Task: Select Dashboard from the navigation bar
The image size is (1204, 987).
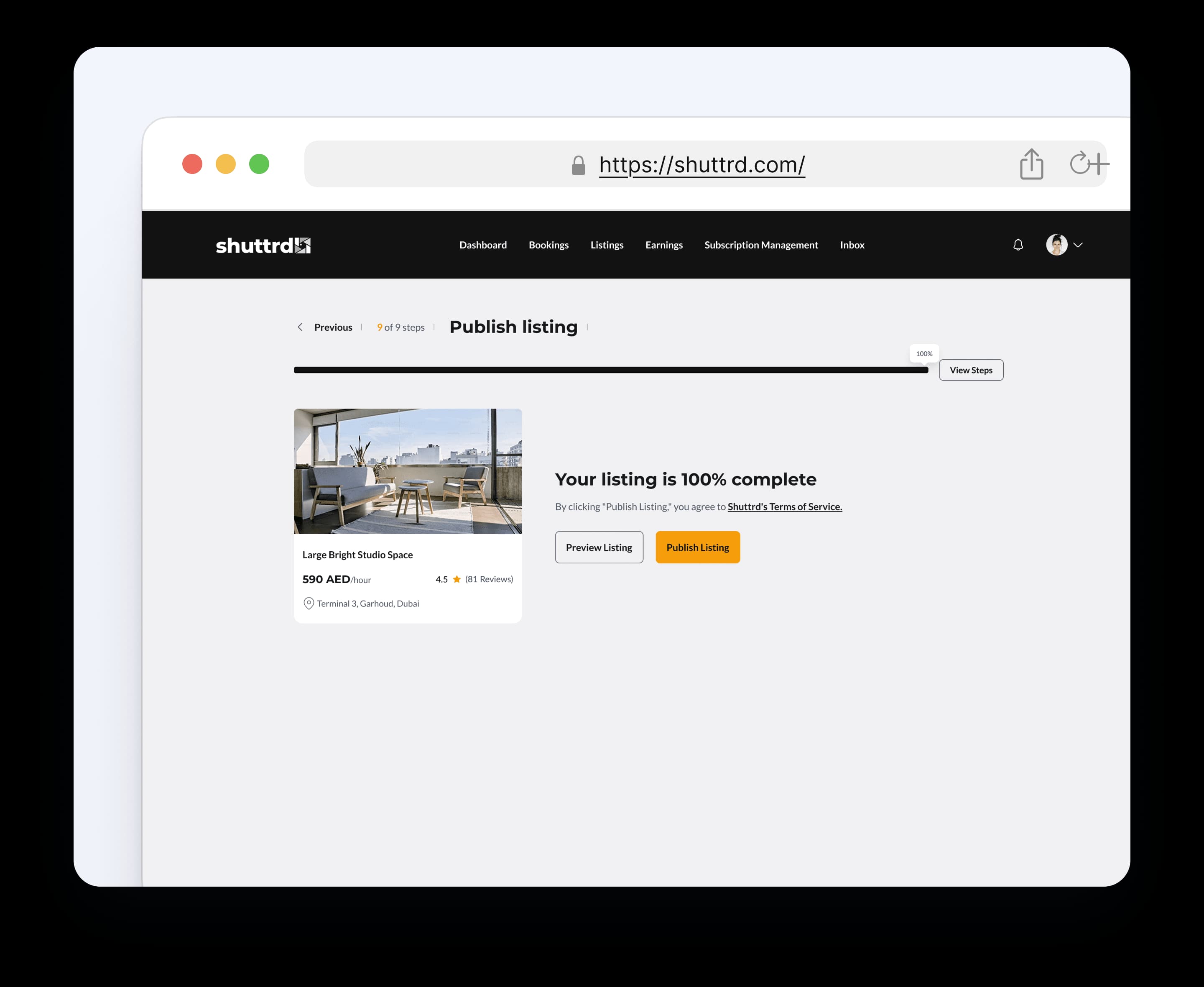Action: [x=483, y=245]
